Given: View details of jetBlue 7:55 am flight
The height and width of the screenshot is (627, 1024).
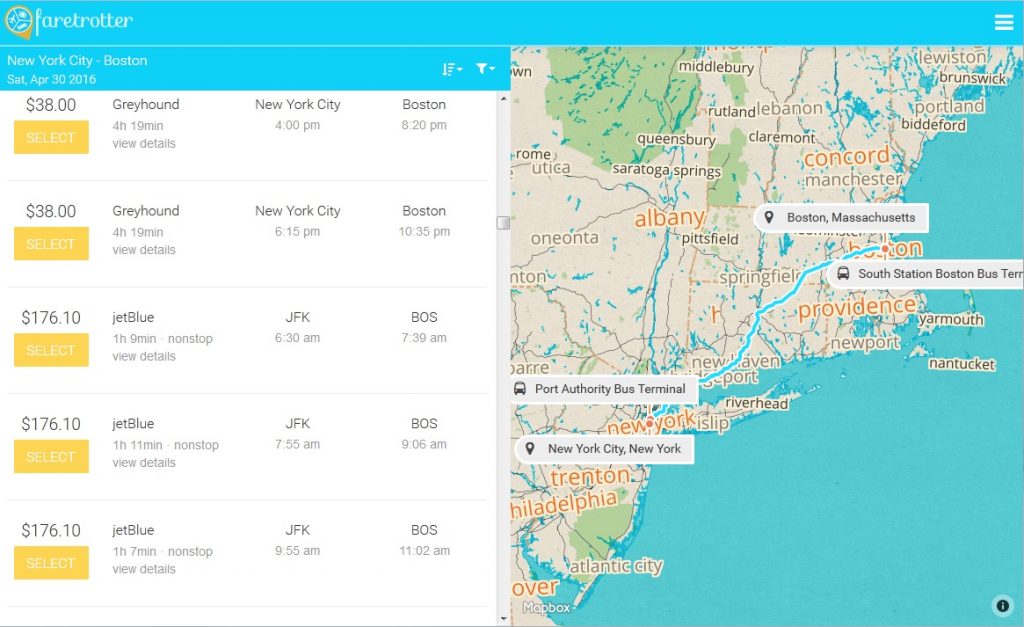Looking at the screenshot, I should pyautogui.click(x=144, y=462).
